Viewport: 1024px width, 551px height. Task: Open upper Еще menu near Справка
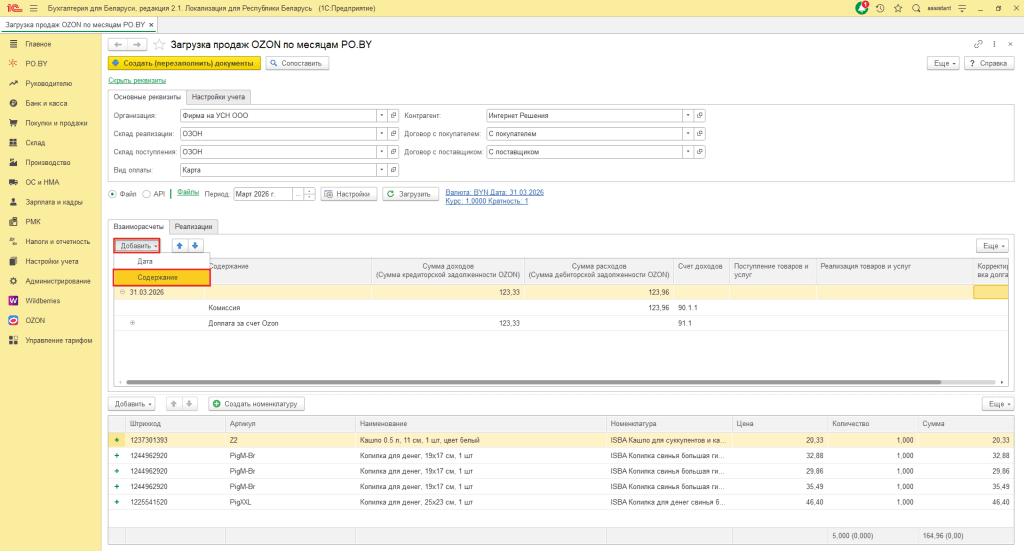pyautogui.click(x=944, y=63)
